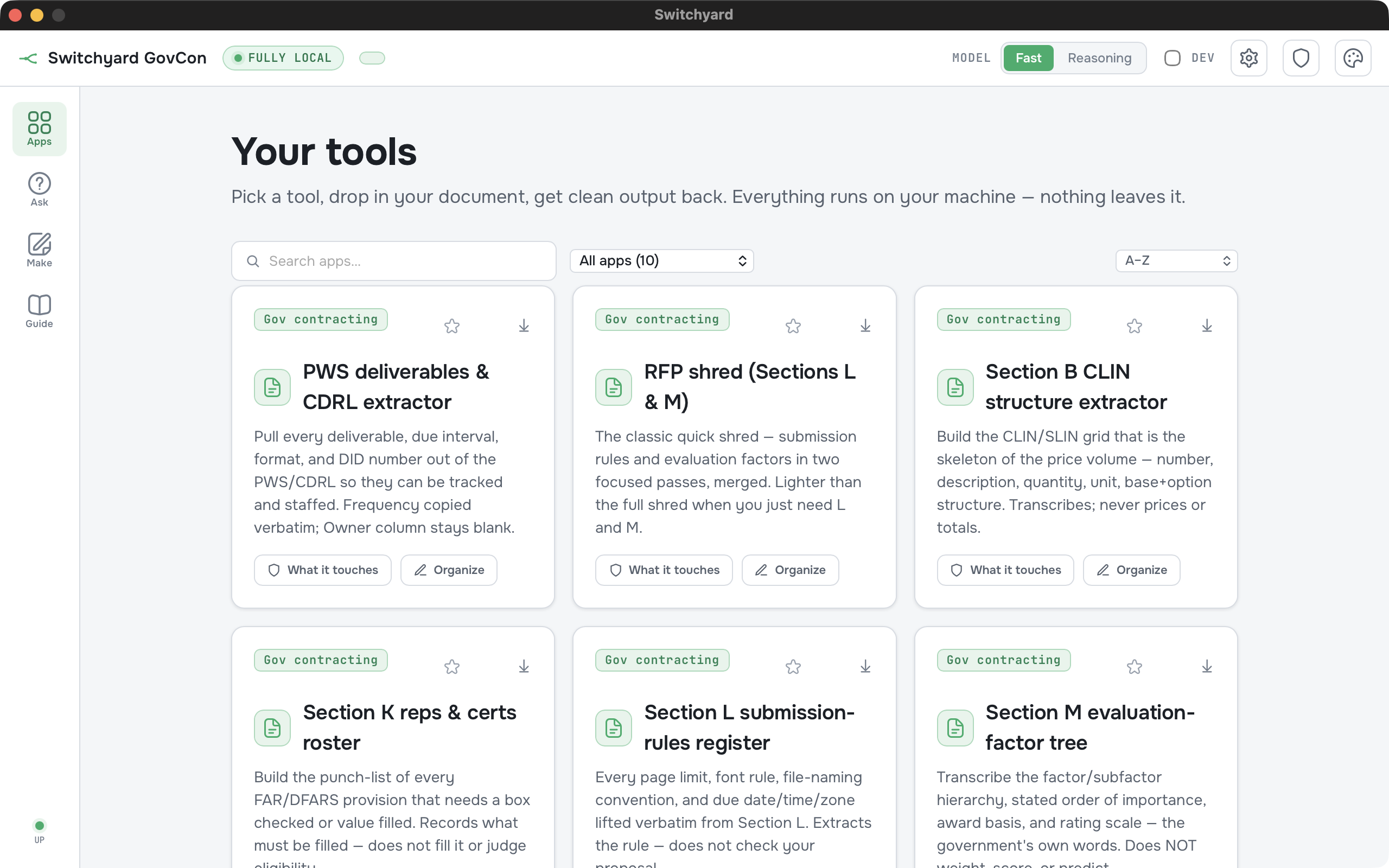Show What it touches for RFP shred

664,570
